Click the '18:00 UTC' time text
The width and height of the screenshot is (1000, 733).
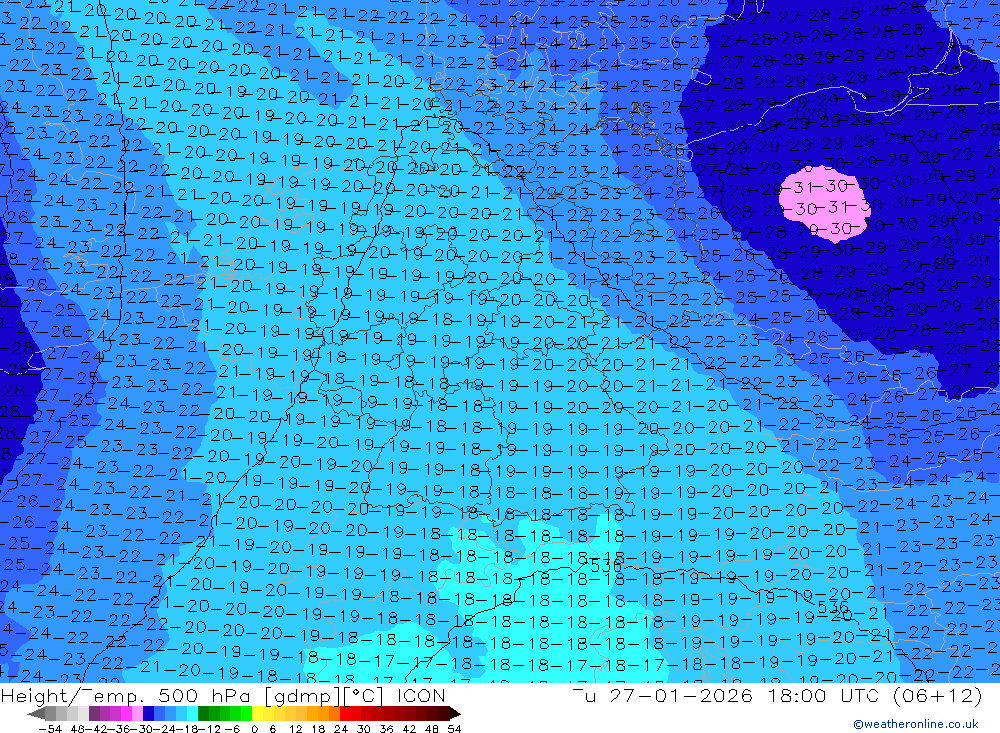pyautogui.click(x=824, y=695)
